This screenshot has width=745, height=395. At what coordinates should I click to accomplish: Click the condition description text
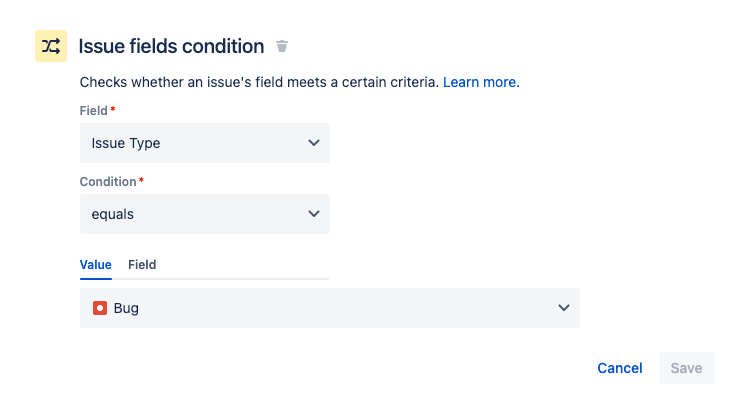tap(259, 82)
